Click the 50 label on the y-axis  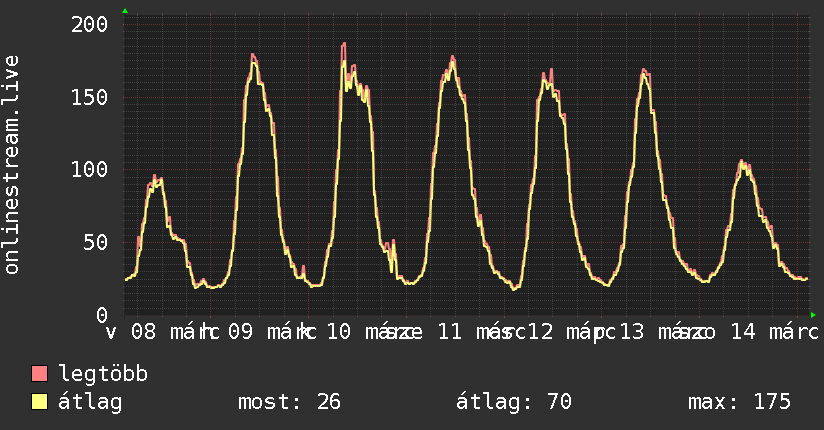pyautogui.click(x=95, y=242)
